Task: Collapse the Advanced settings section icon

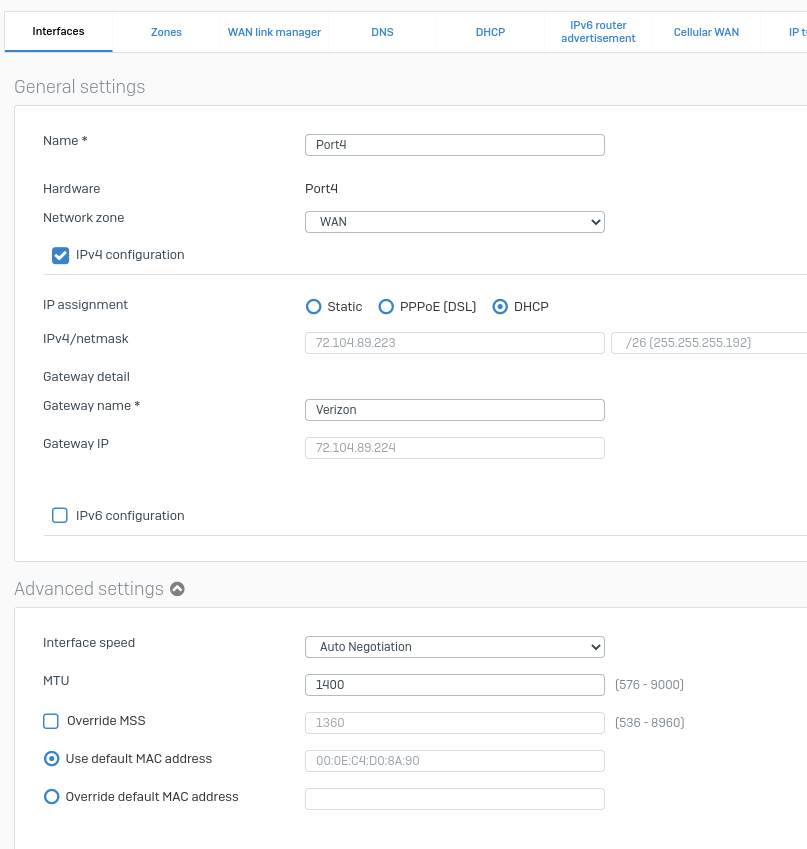Action: [177, 589]
